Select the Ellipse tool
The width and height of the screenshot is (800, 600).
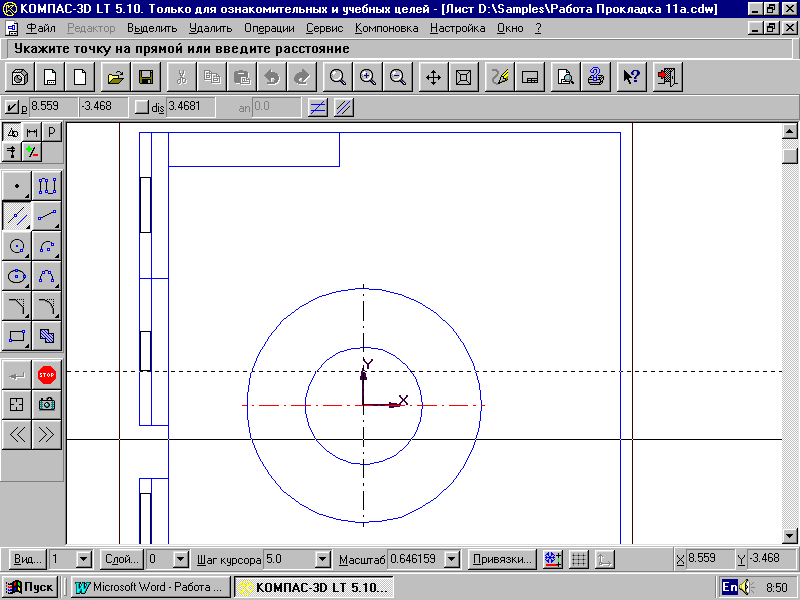click(17, 276)
